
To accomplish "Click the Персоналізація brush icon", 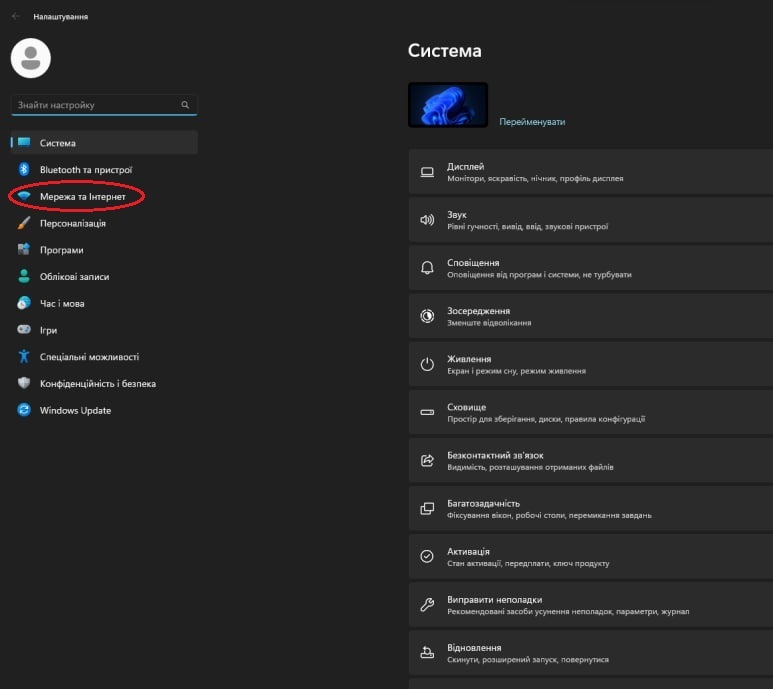I will 24,223.
